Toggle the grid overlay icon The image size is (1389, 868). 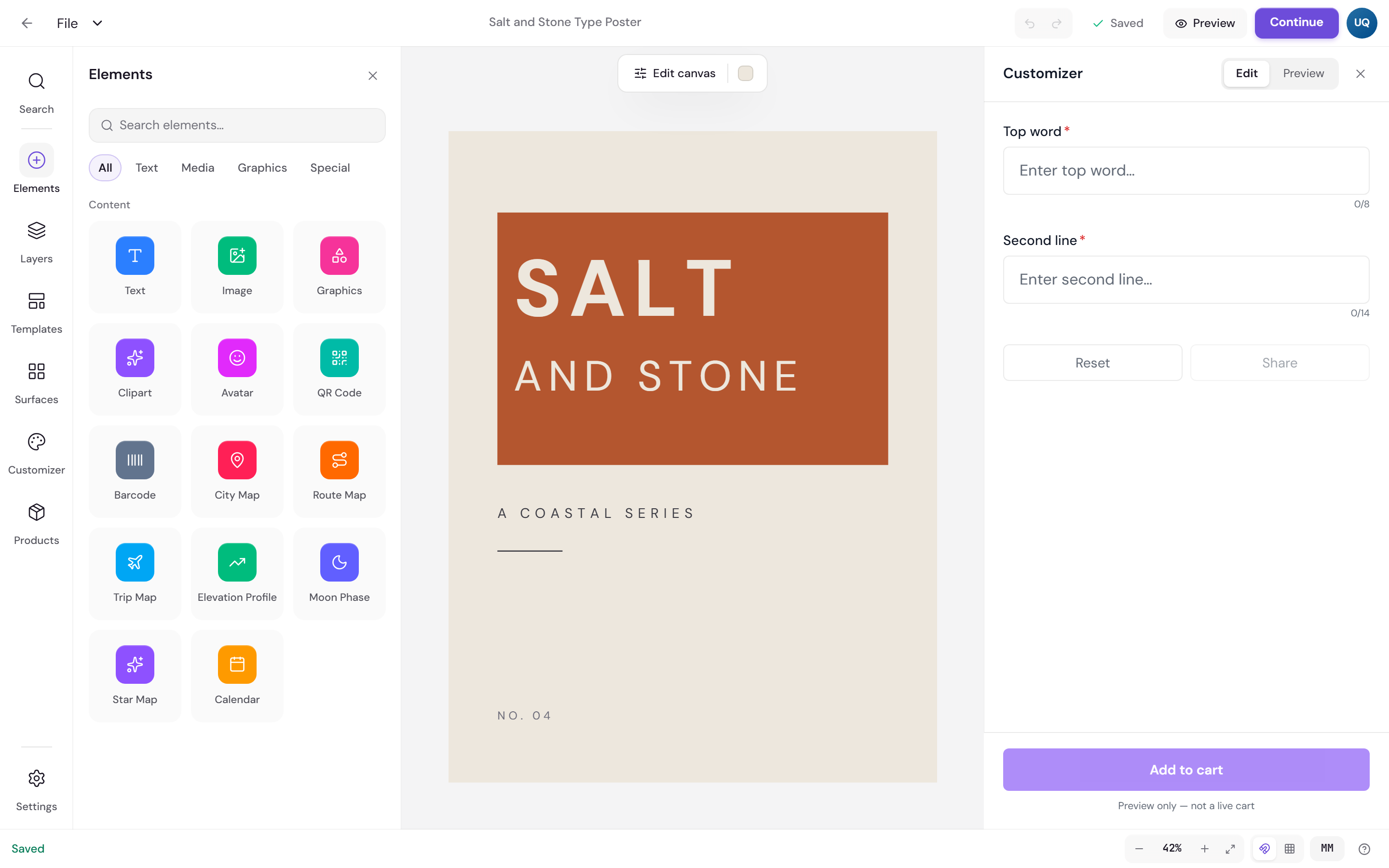click(x=1290, y=849)
